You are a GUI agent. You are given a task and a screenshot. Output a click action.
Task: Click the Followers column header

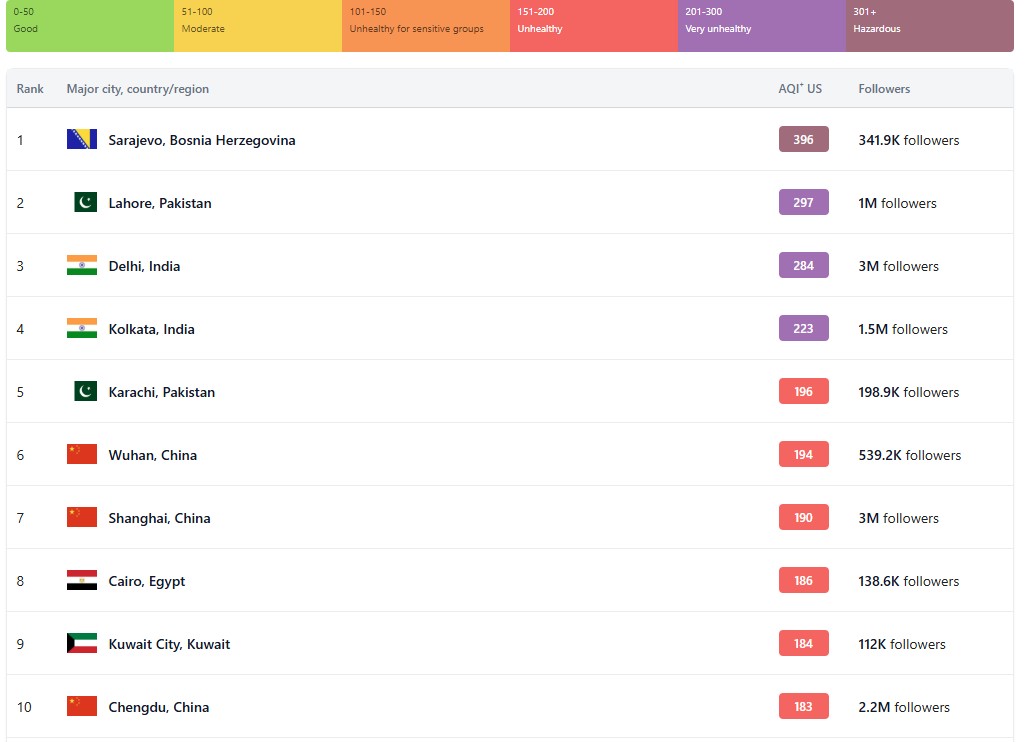tap(884, 89)
